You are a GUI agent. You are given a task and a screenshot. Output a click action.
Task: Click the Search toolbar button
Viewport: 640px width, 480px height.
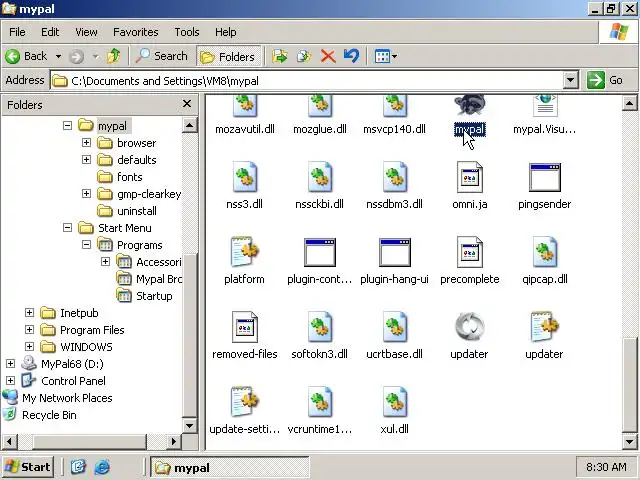coord(162,56)
